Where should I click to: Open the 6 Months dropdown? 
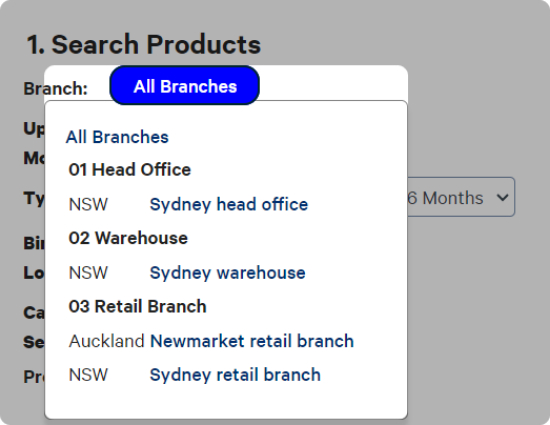click(x=461, y=197)
